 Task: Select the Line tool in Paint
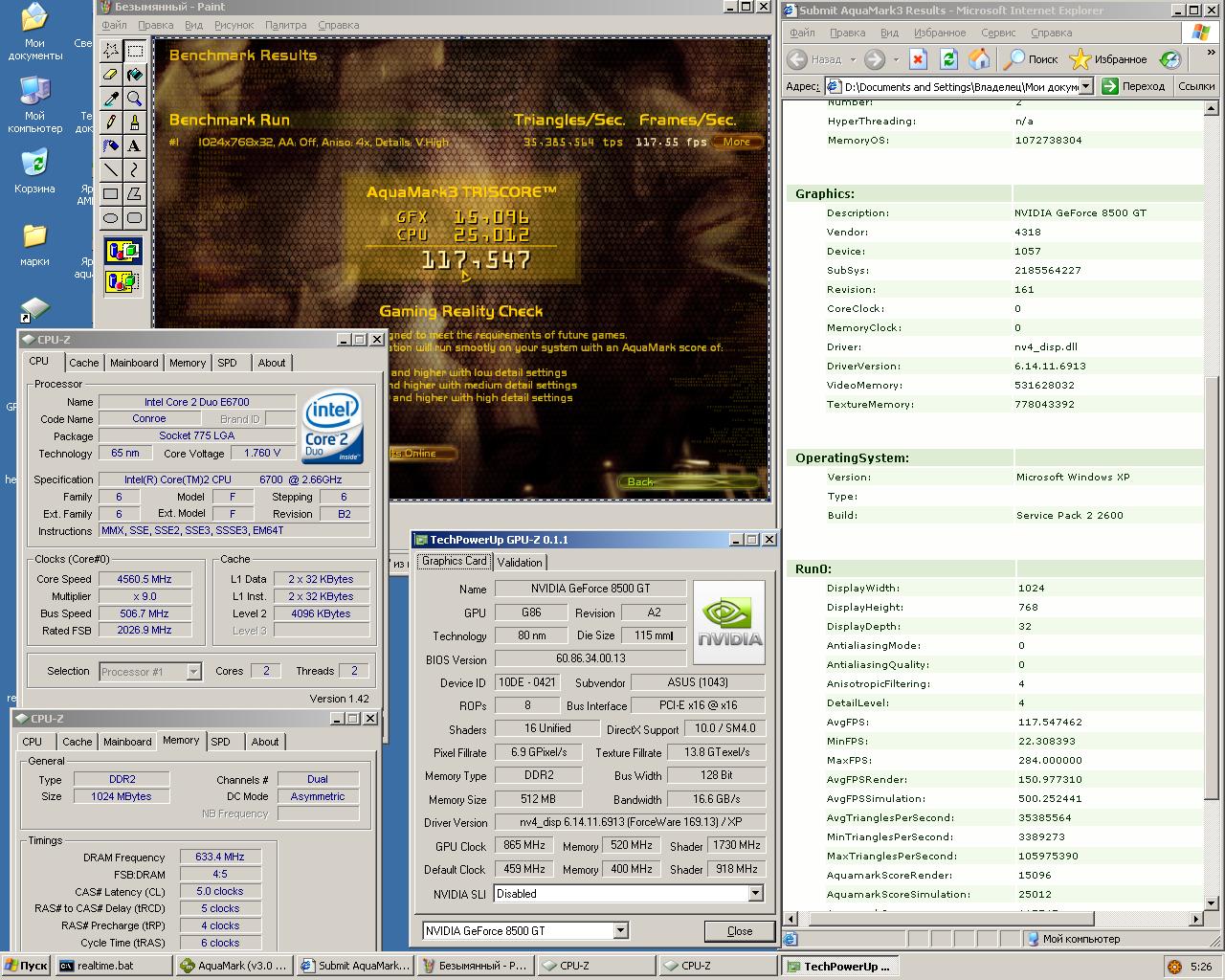click(x=111, y=170)
